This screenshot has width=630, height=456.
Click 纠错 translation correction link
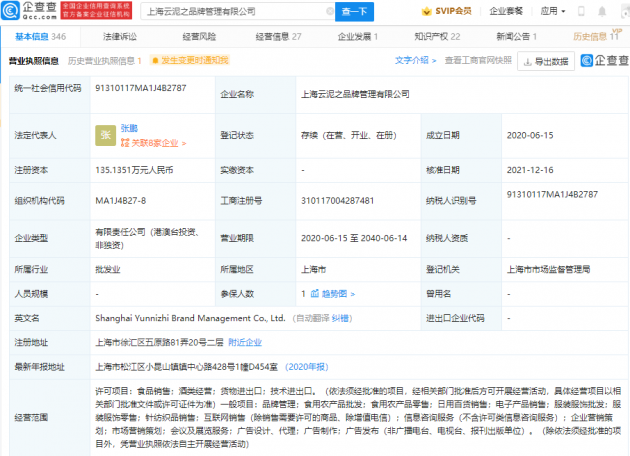pyautogui.click(x=340, y=318)
